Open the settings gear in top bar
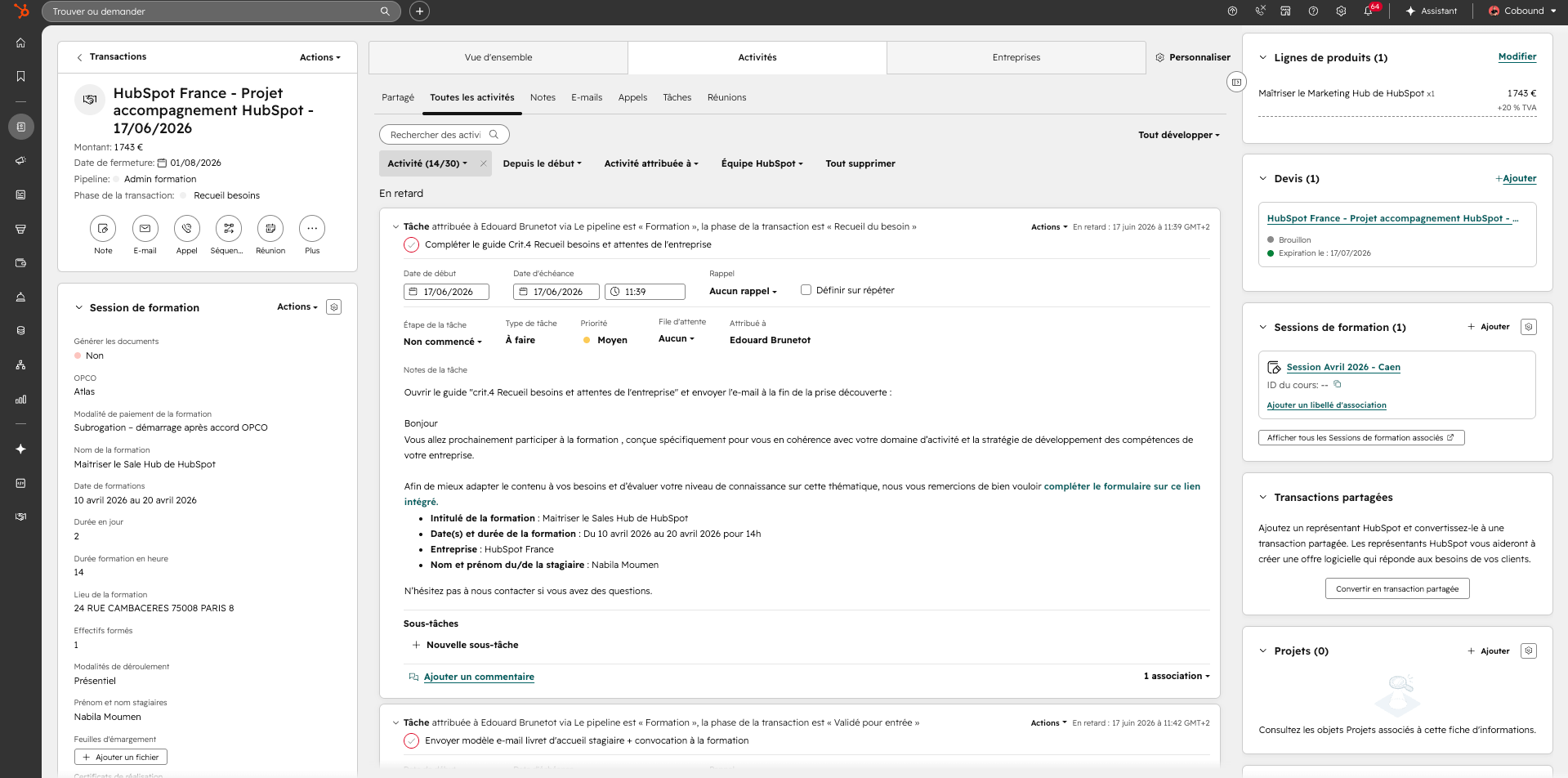The image size is (1568, 778). 1341,11
